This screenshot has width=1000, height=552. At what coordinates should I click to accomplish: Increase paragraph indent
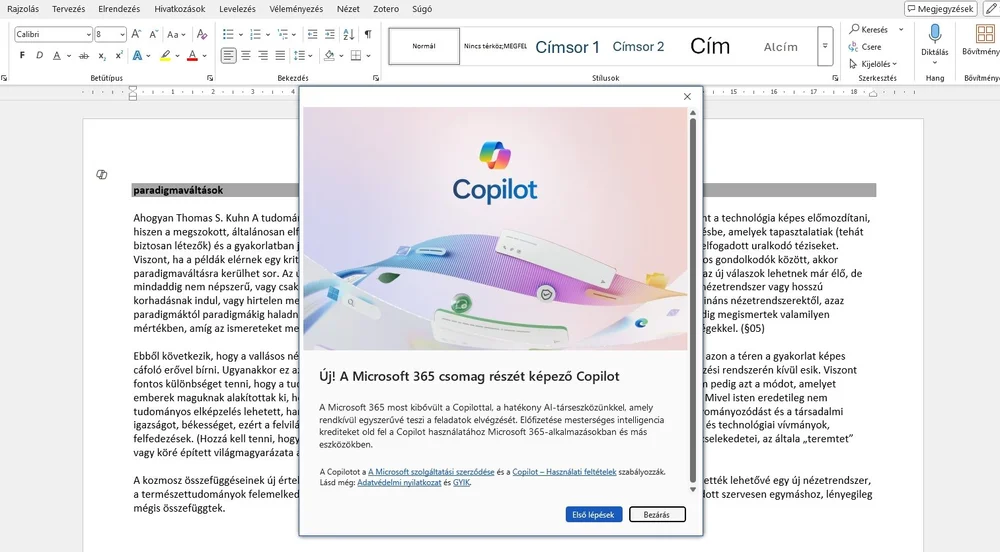329,34
